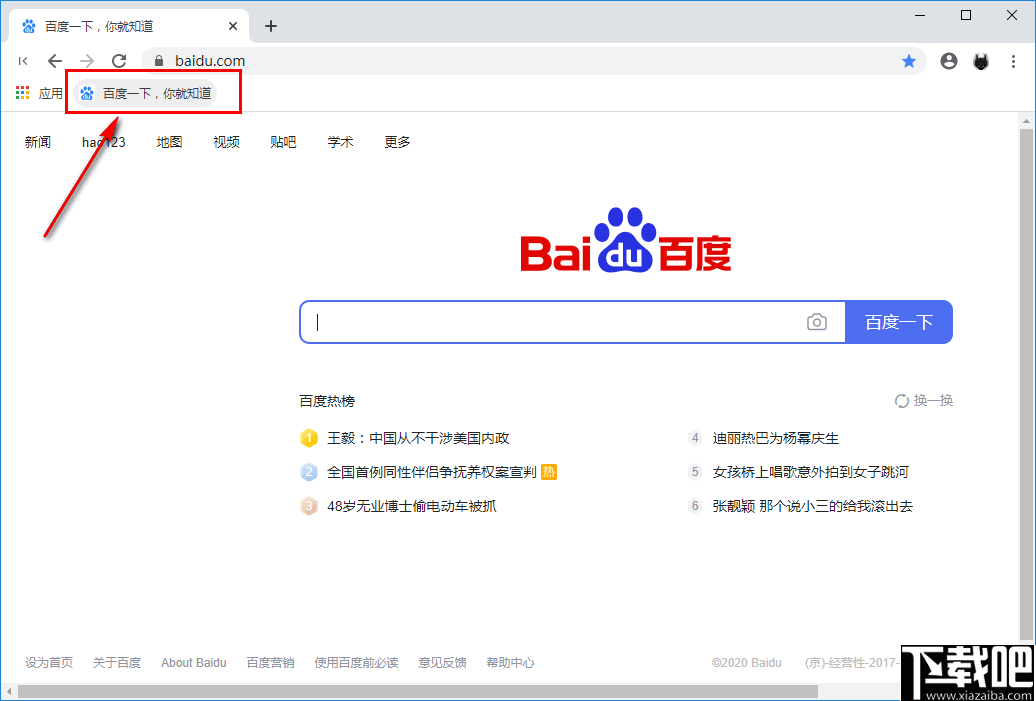Reload the Baidu page
The height and width of the screenshot is (701, 1036).
click(119, 61)
